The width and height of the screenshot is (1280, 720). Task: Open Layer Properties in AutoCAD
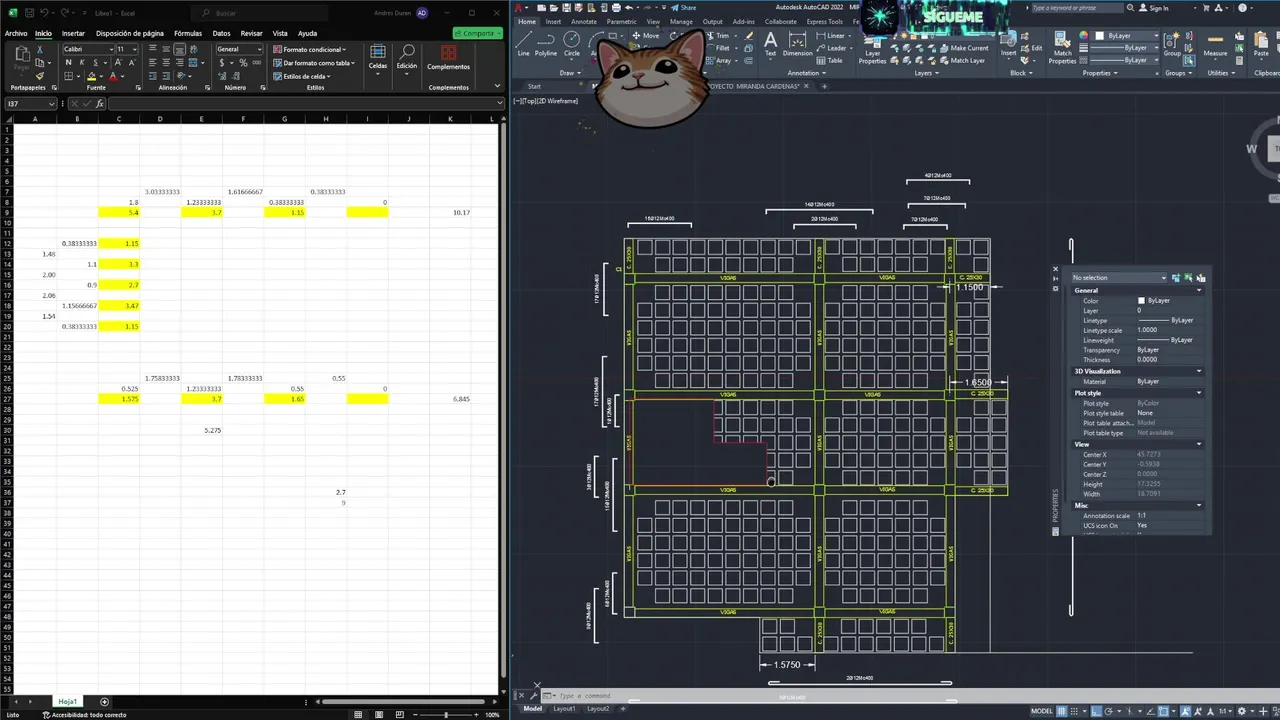(872, 48)
